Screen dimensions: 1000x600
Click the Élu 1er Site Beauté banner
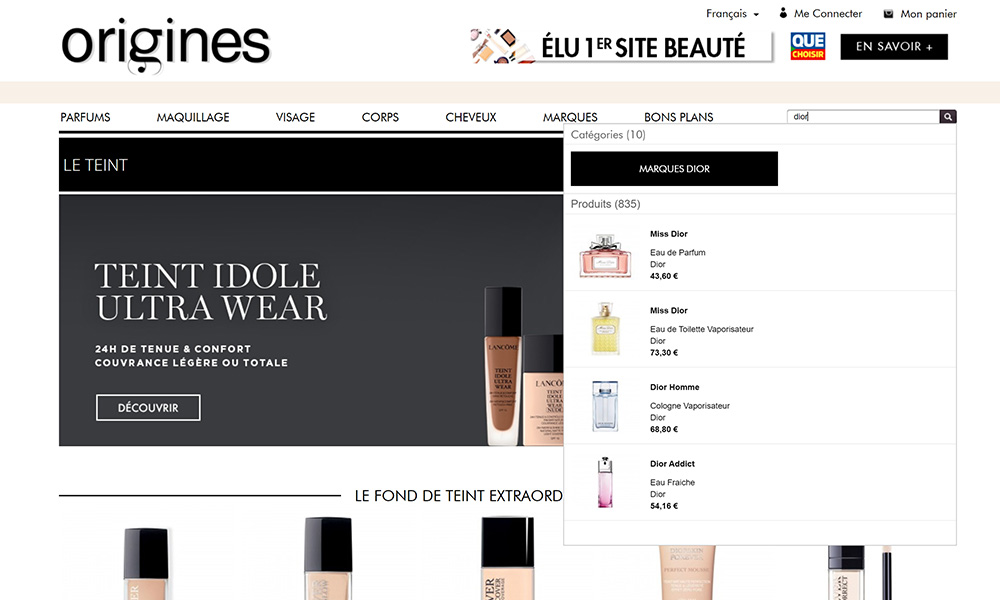pos(622,46)
